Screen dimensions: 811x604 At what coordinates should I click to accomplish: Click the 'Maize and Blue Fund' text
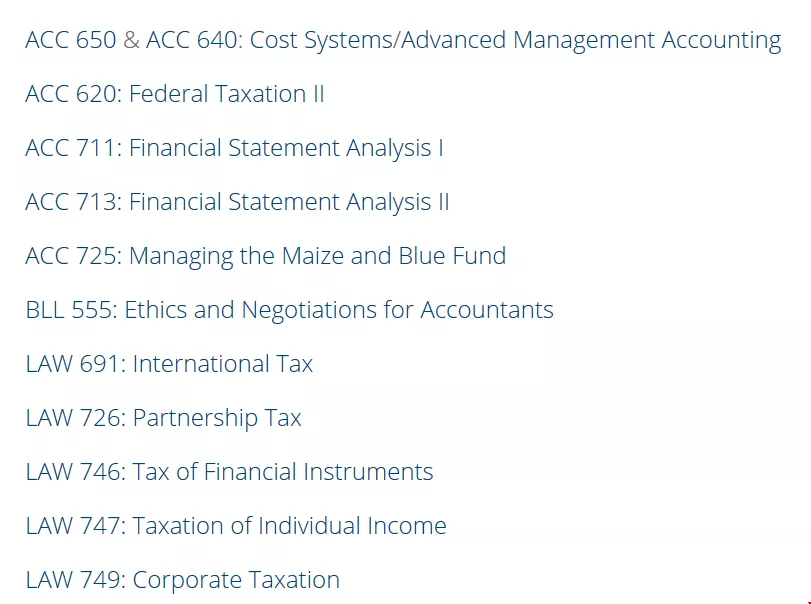[394, 256]
